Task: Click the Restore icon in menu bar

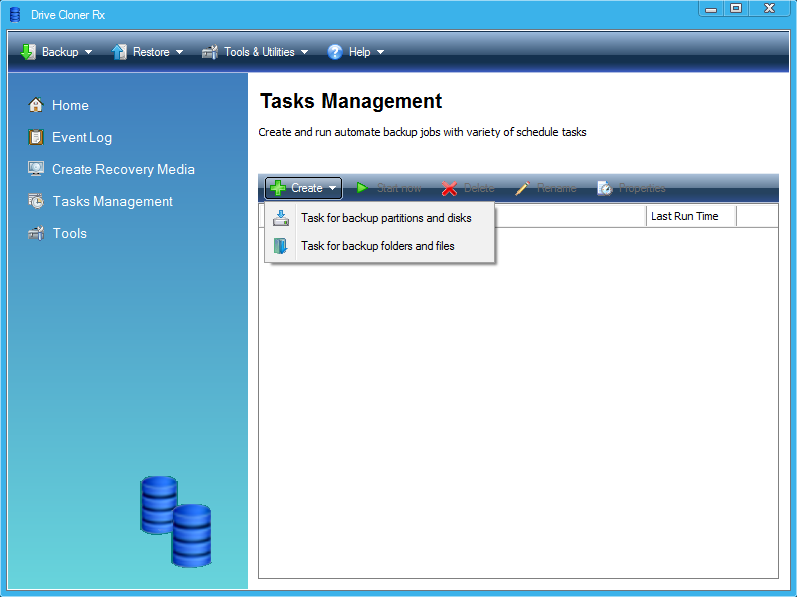Action: pos(120,52)
